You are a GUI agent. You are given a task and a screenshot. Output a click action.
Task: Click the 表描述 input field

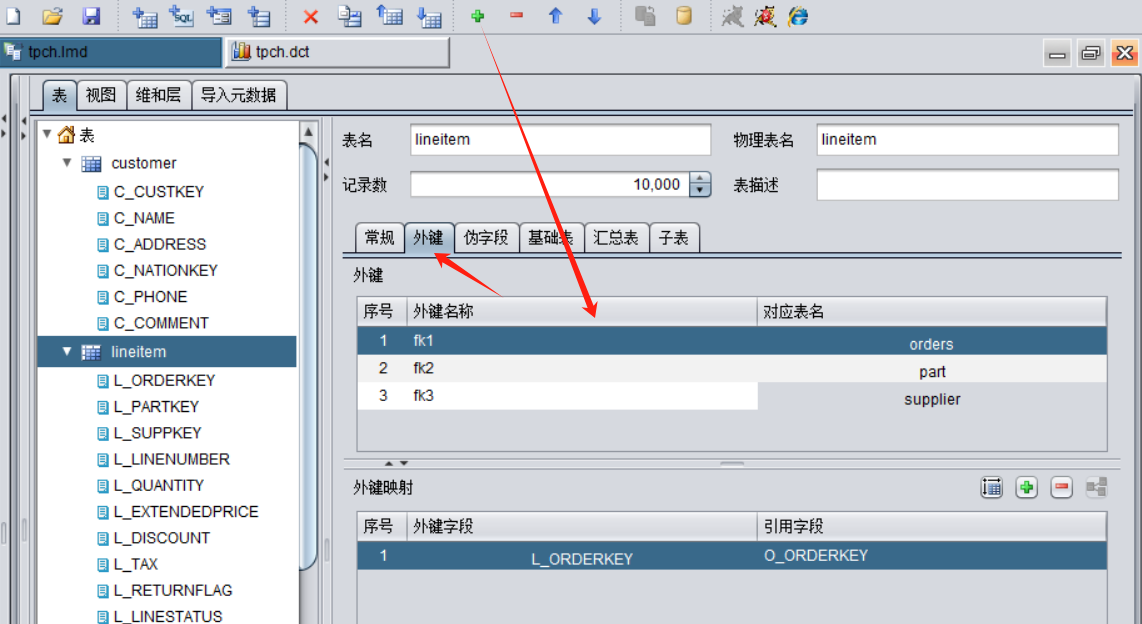966,185
